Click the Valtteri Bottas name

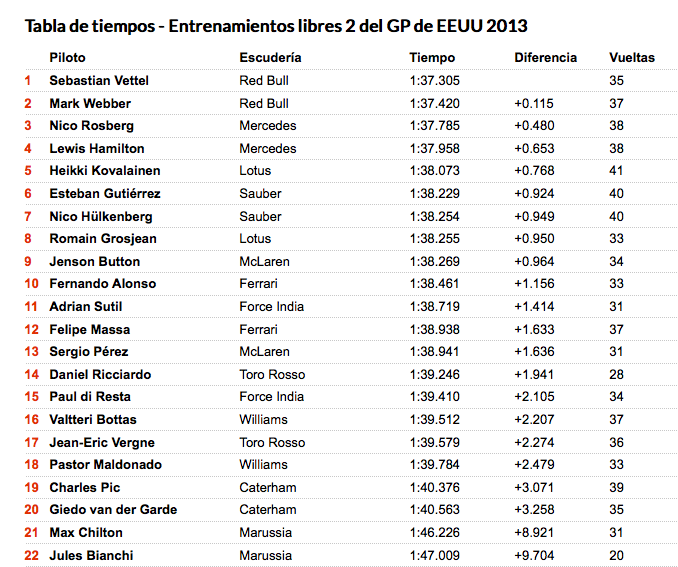(x=93, y=420)
